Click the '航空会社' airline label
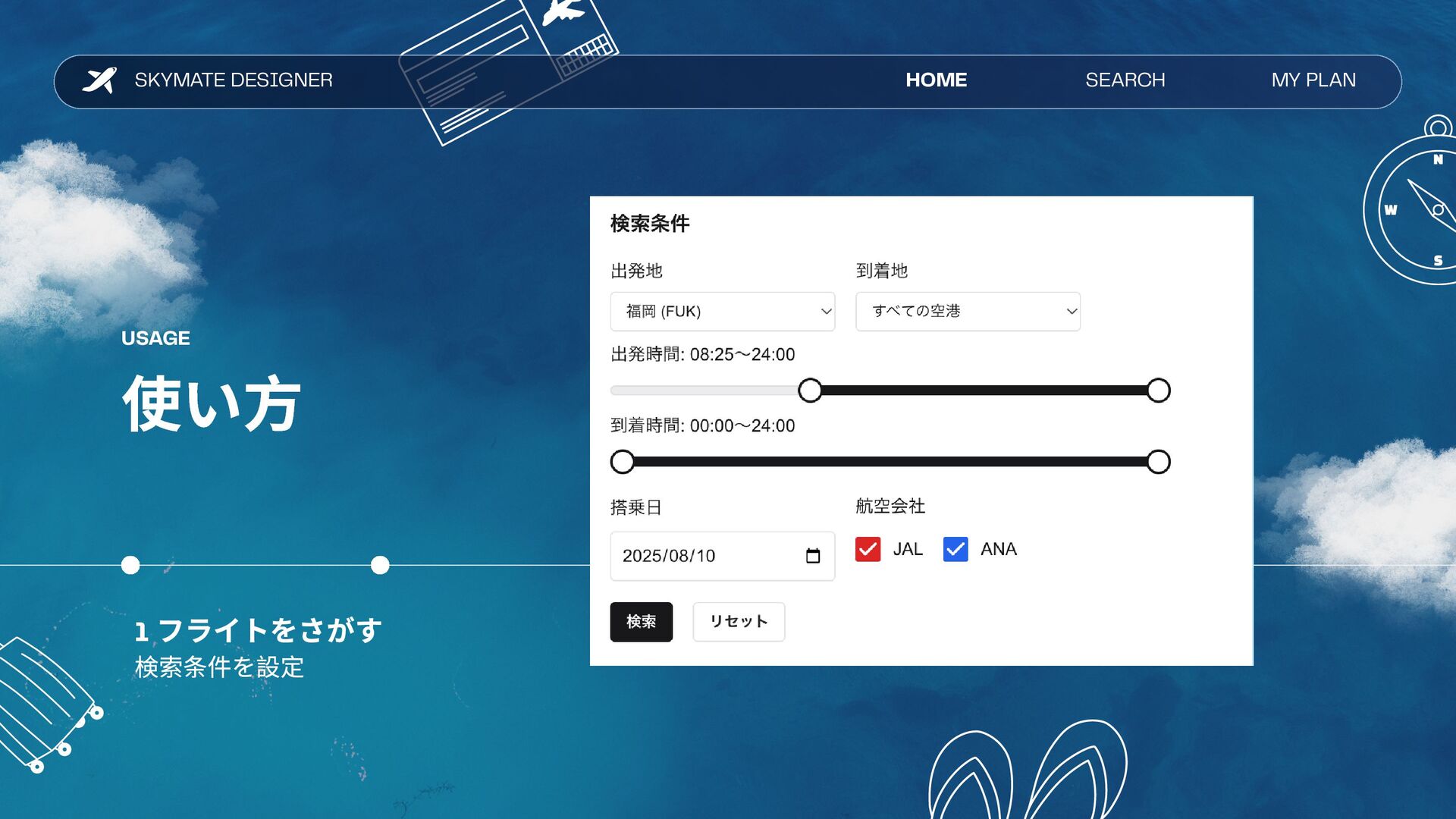The width and height of the screenshot is (1456, 819). 890,506
